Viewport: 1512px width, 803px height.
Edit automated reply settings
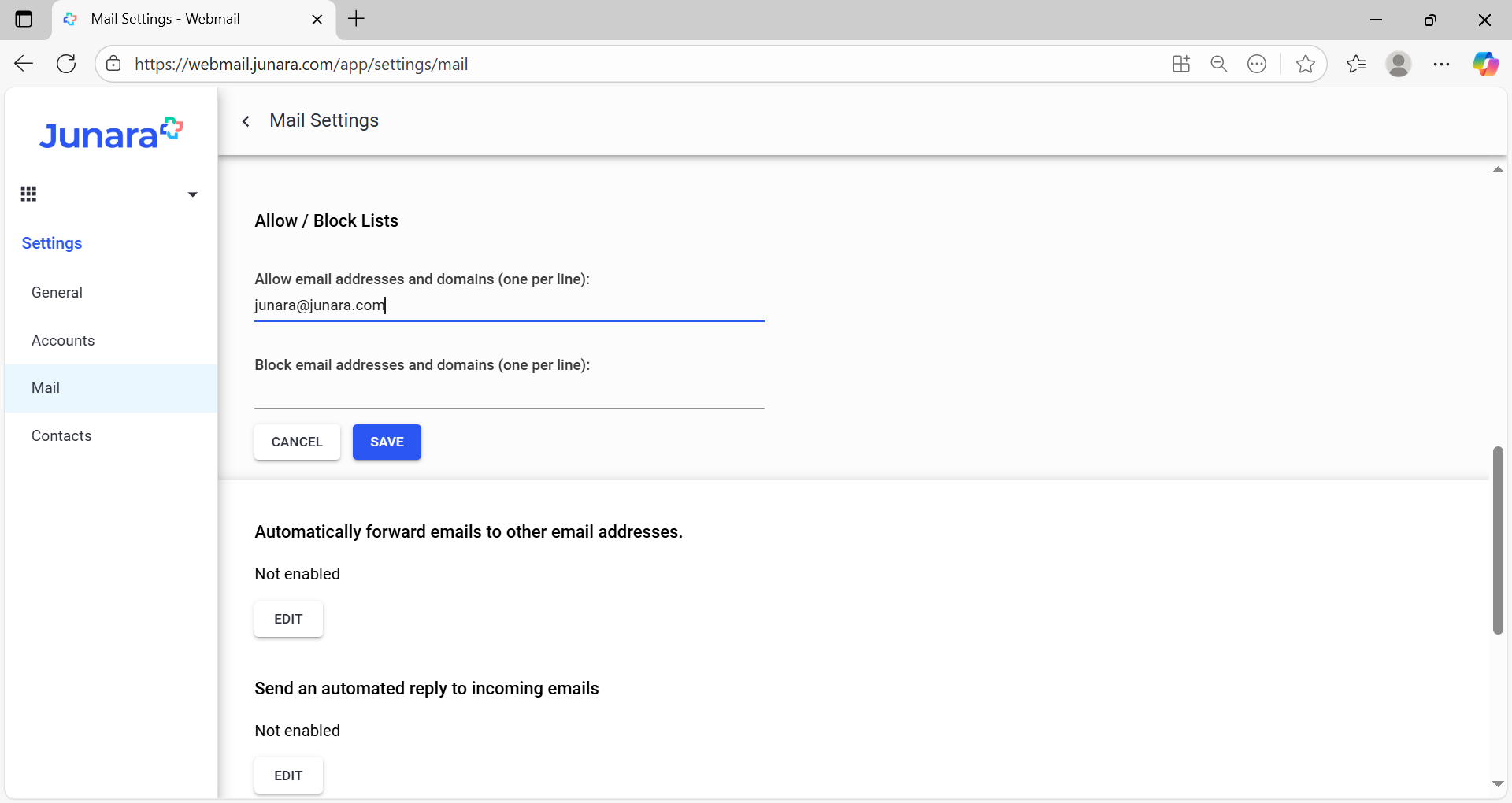point(288,775)
